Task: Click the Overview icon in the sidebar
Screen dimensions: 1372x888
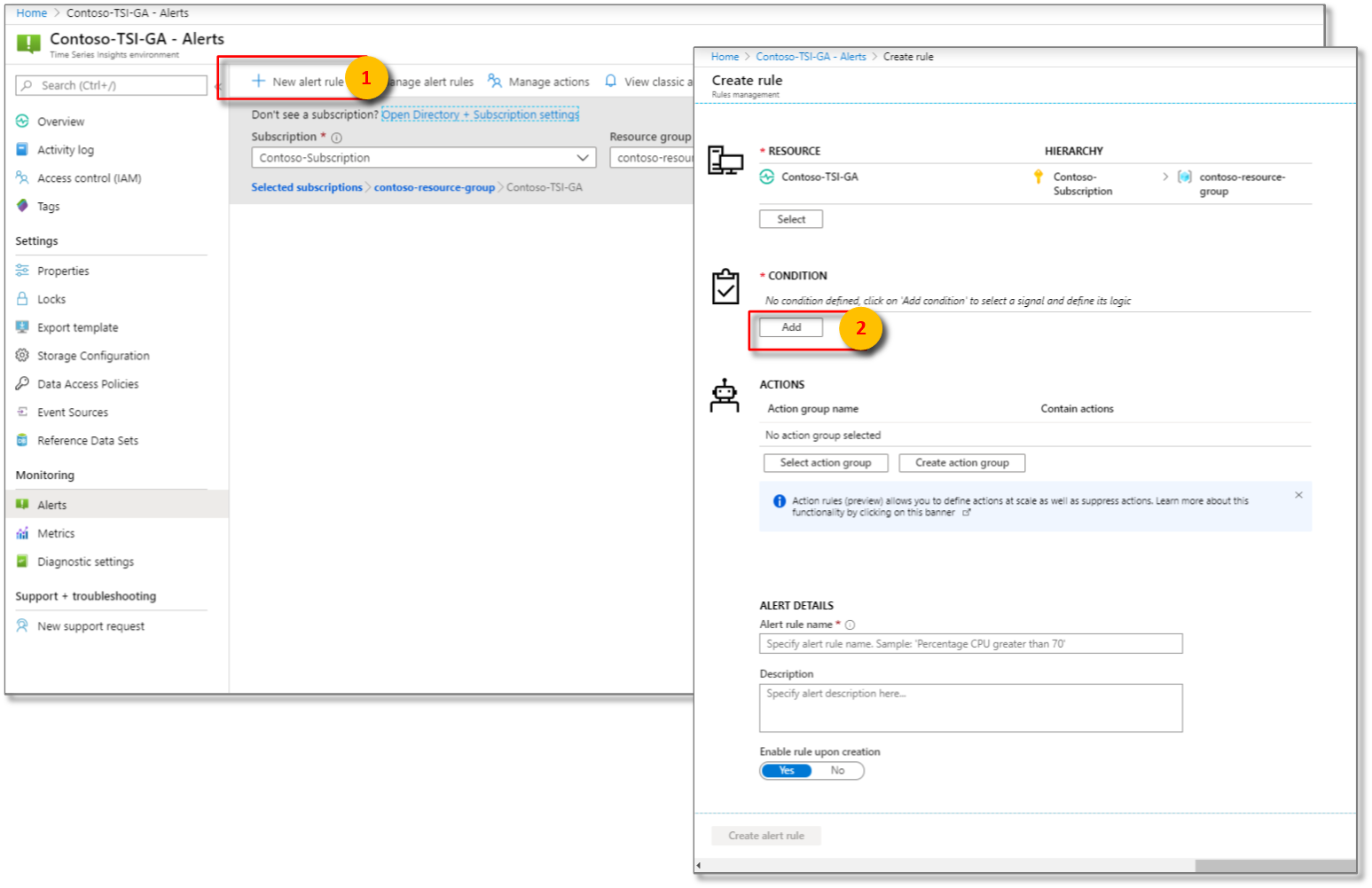Action: [x=22, y=121]
